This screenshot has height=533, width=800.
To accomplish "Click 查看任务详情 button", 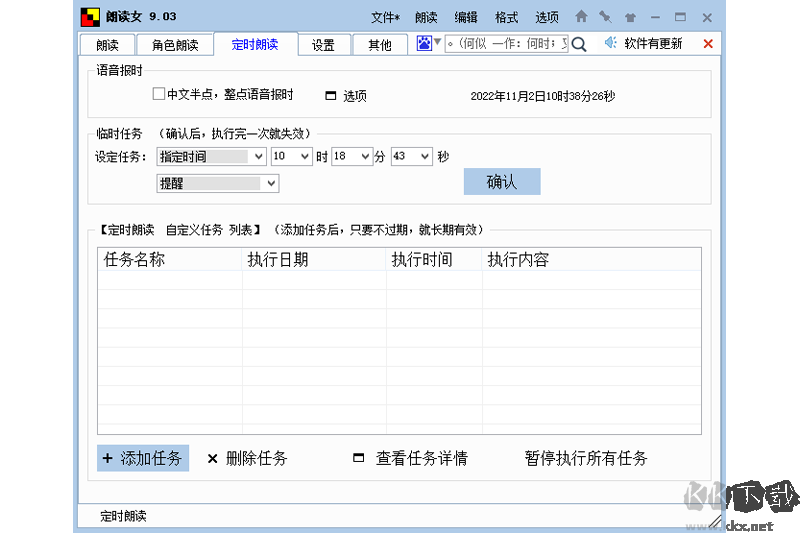I will [411, 458].
